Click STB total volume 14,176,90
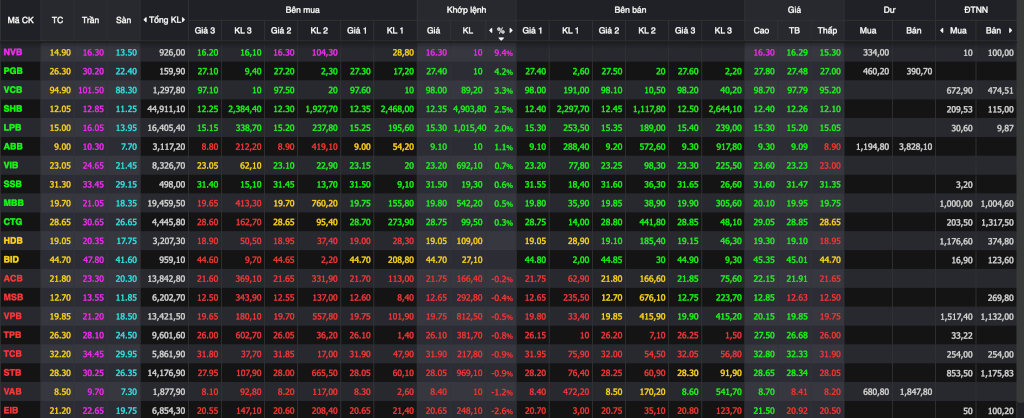 (167, 372)
